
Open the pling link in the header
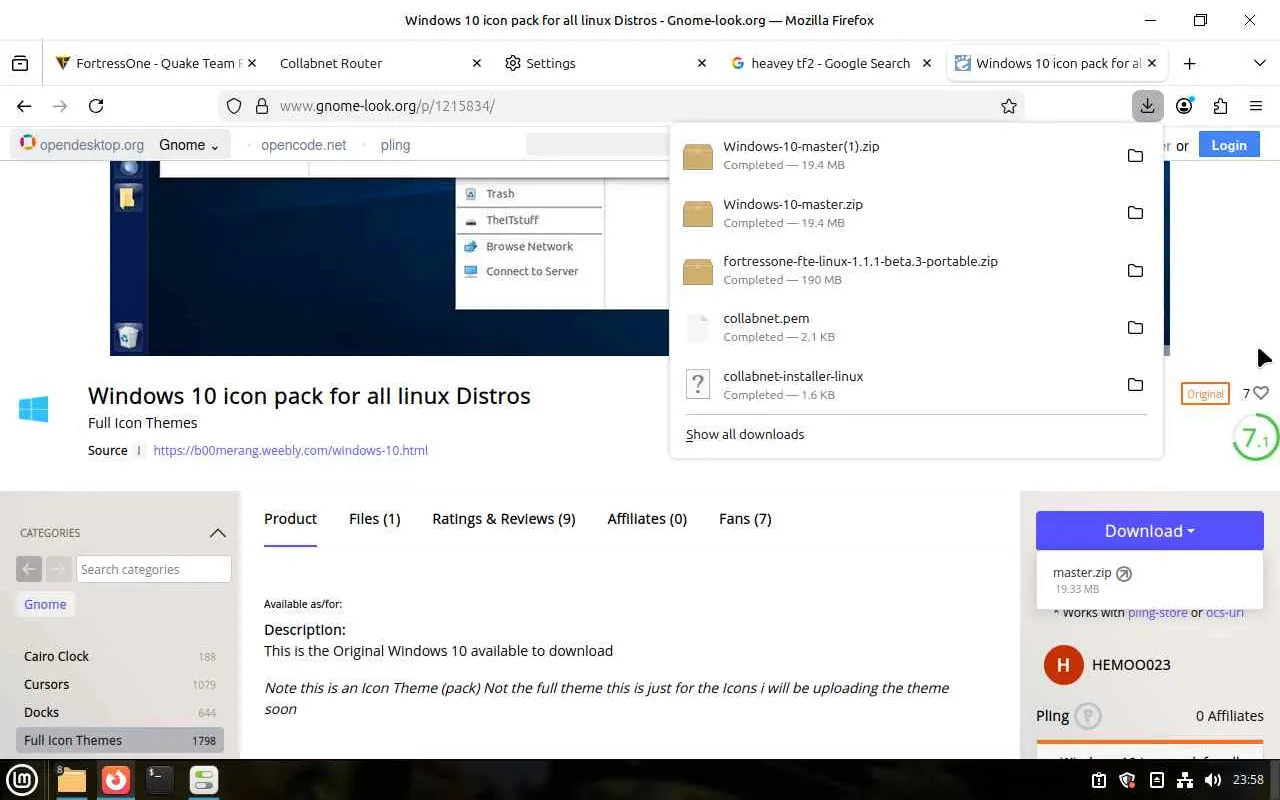click(x=395, y=145)
